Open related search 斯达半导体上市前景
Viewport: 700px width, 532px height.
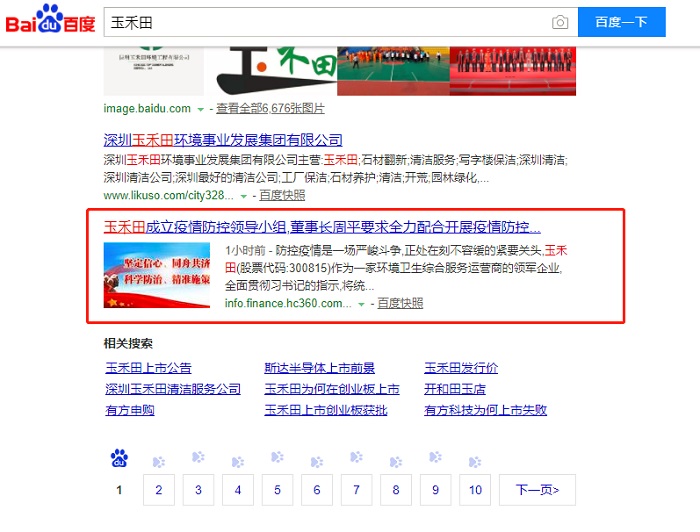click(x=320, y=368)
